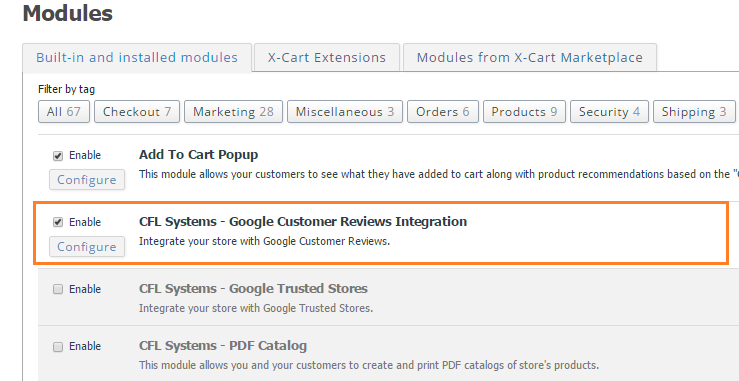Switch to the X-Cart Extensions tab
Image resolution: width=739 pixels, height=381 pixels.
coord(327,58)
